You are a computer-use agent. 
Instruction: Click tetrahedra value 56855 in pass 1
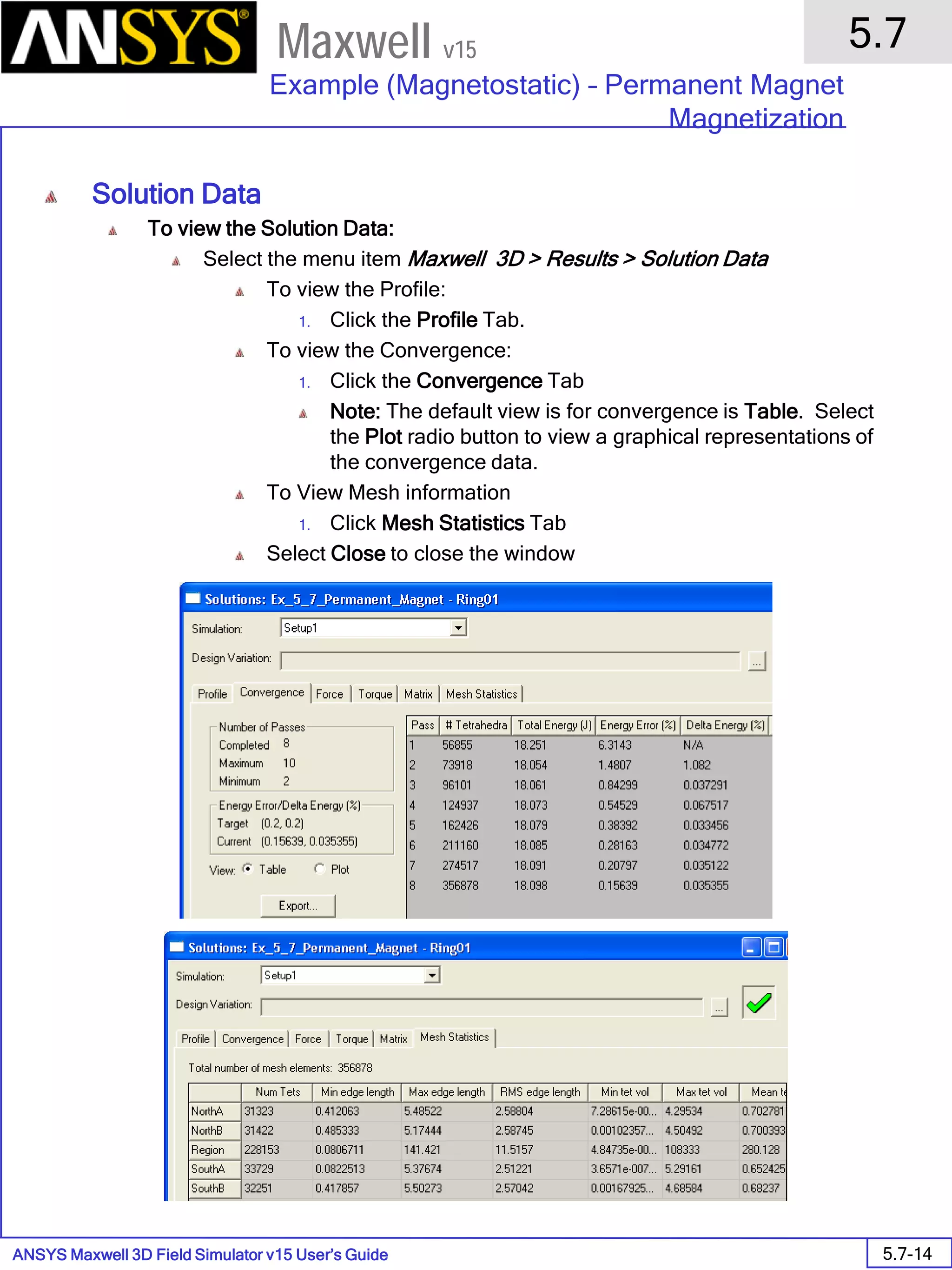(x=457, y=745)
